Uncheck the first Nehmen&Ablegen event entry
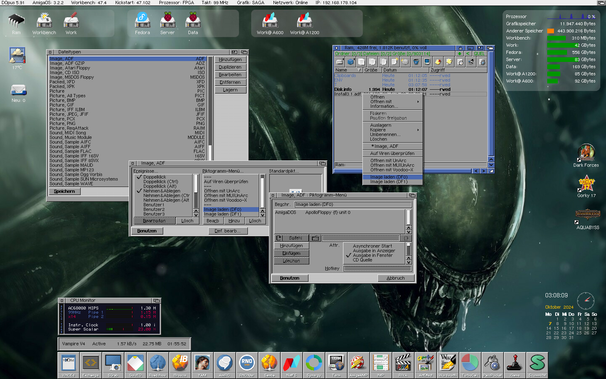The width and height of the screenshot is (606, 379). pos(163,191)
